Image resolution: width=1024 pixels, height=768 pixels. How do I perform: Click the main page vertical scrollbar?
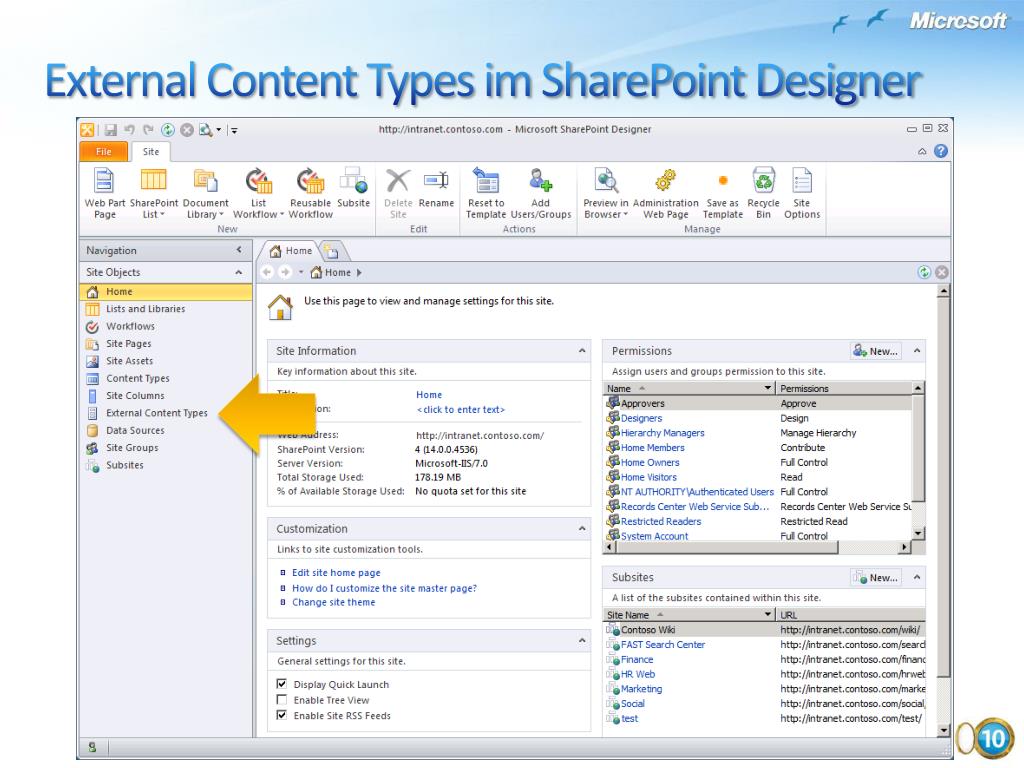click(x=943, y=487)
